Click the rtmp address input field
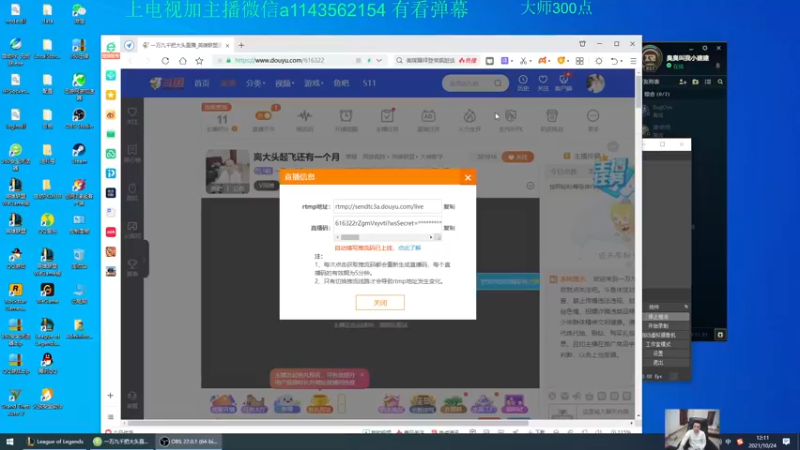 [387, 206]
